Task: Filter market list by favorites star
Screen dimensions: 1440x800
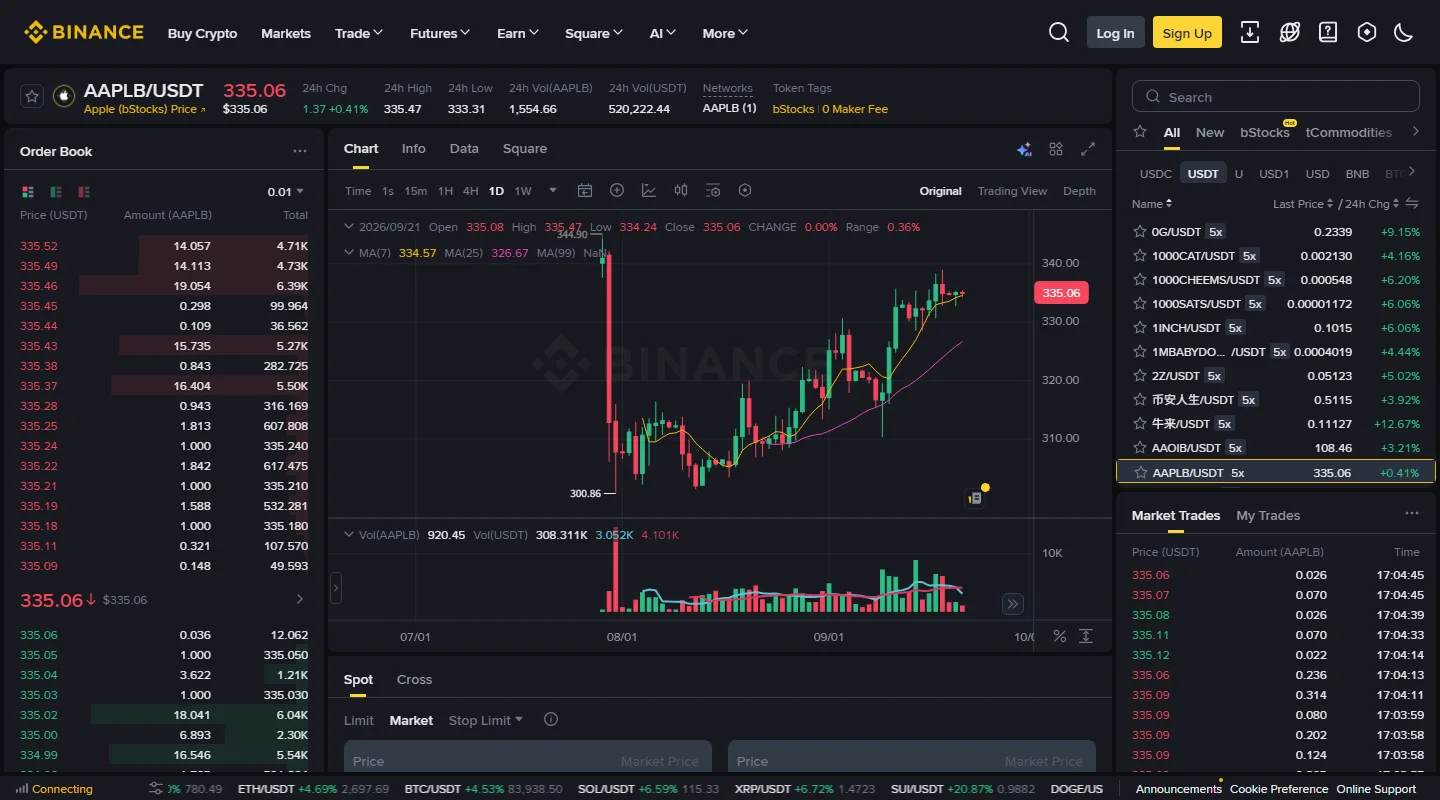Action: coord(1139,132)
